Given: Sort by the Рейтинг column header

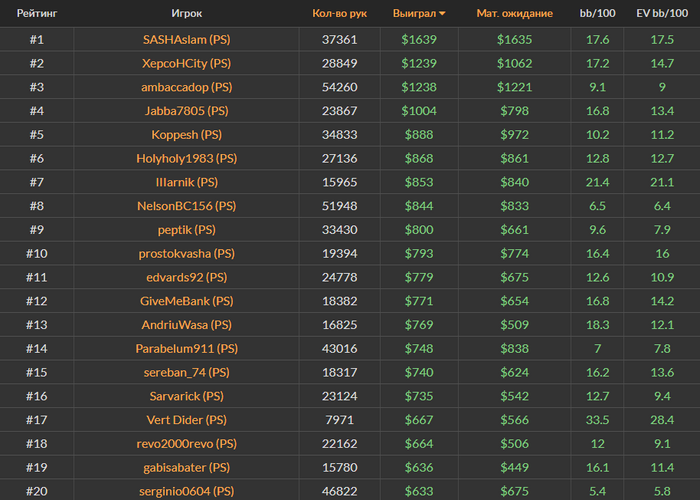Looking at the screenshot, I should tap(36, 14).
